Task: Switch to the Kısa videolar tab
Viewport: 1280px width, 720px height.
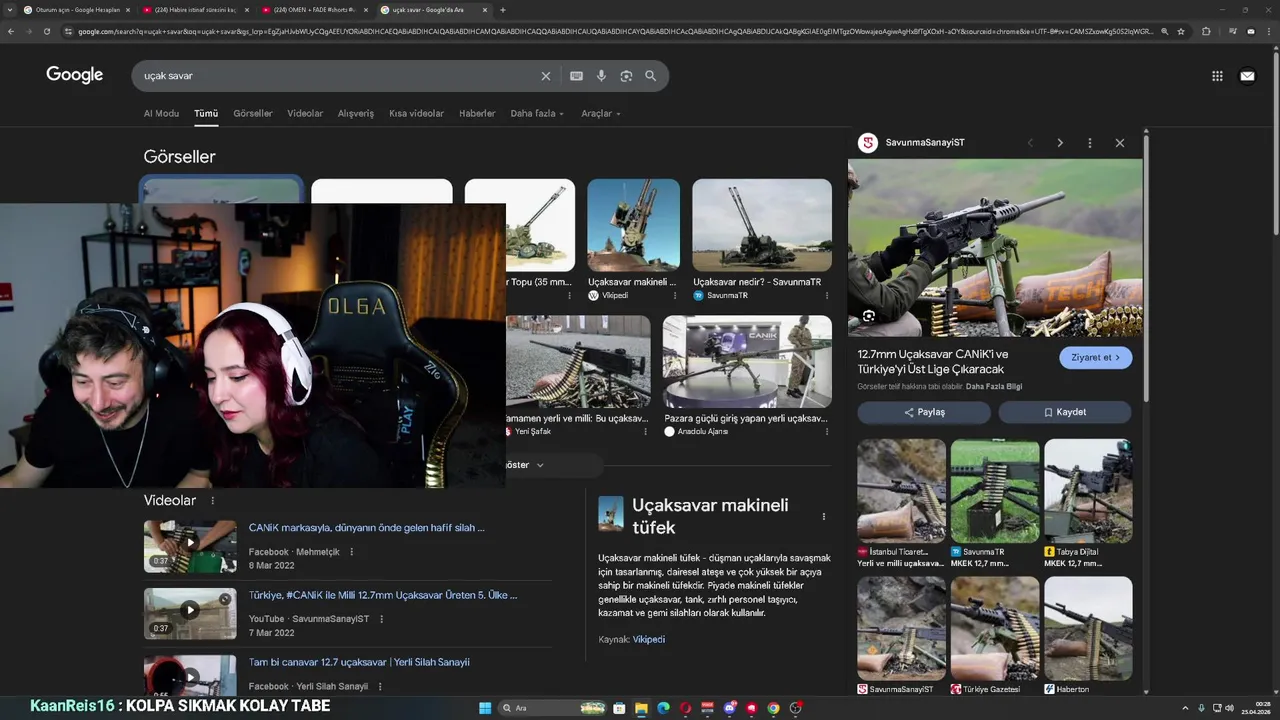Action: pyautogui.click(x=416, y=113)
